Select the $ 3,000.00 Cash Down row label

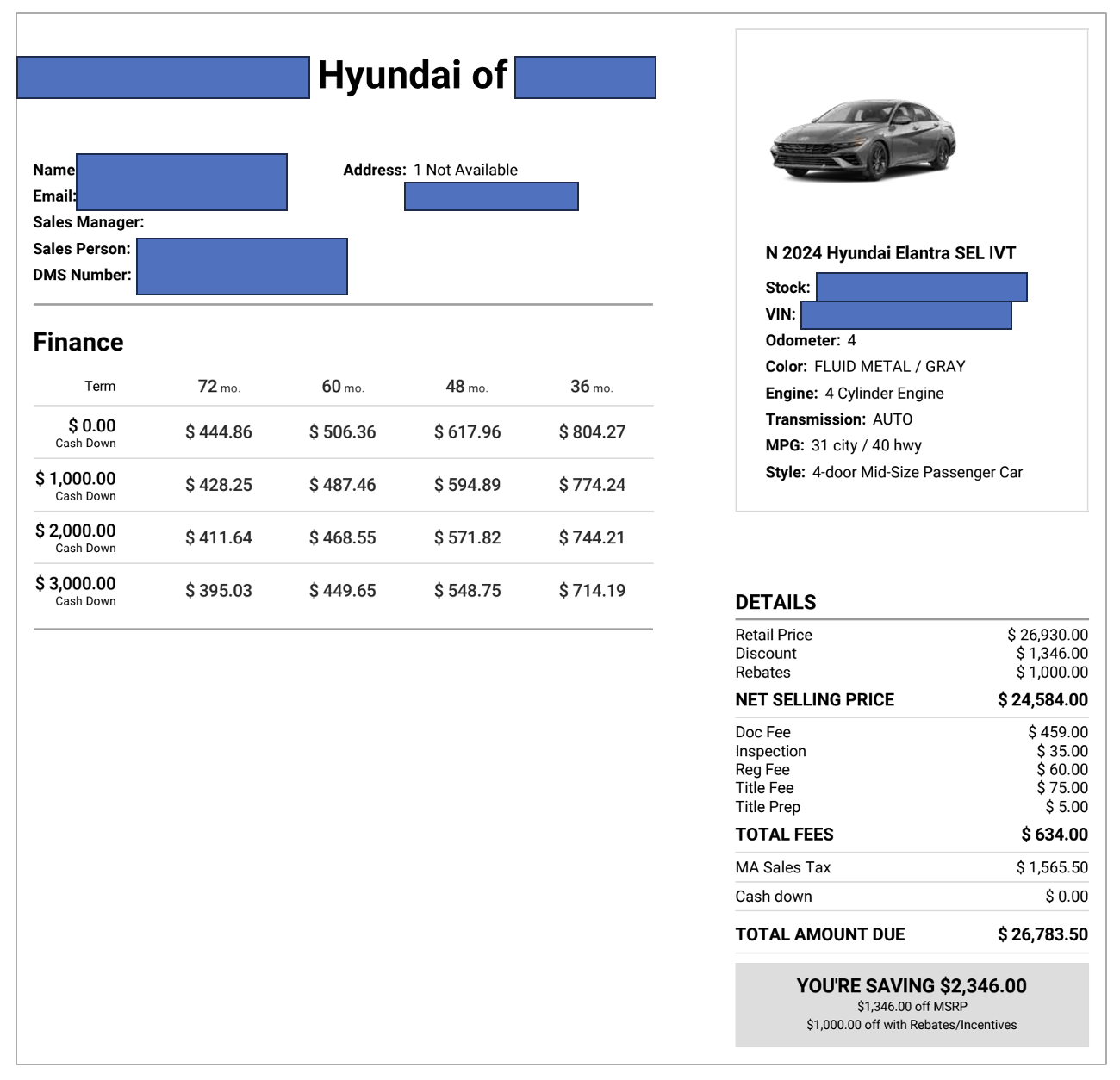(x=76, y=591)
